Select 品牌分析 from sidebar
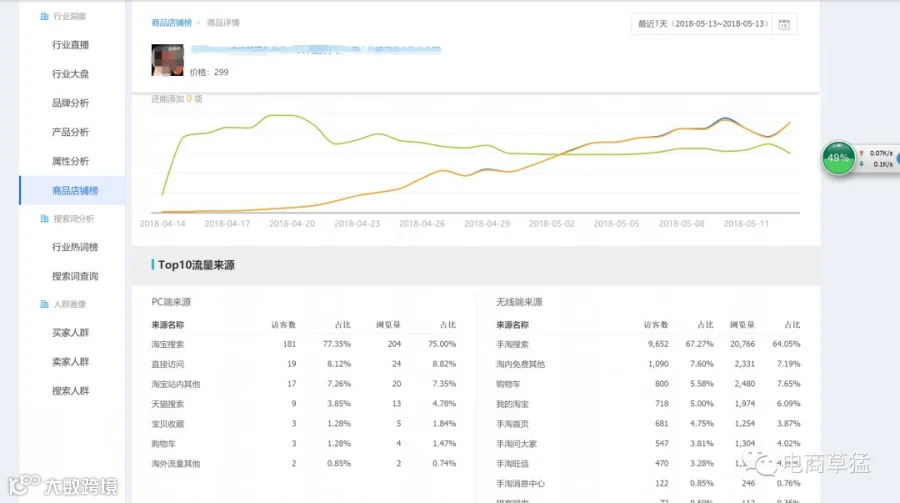The width and height of the screenshot is (900, 503). pos(71,103)
